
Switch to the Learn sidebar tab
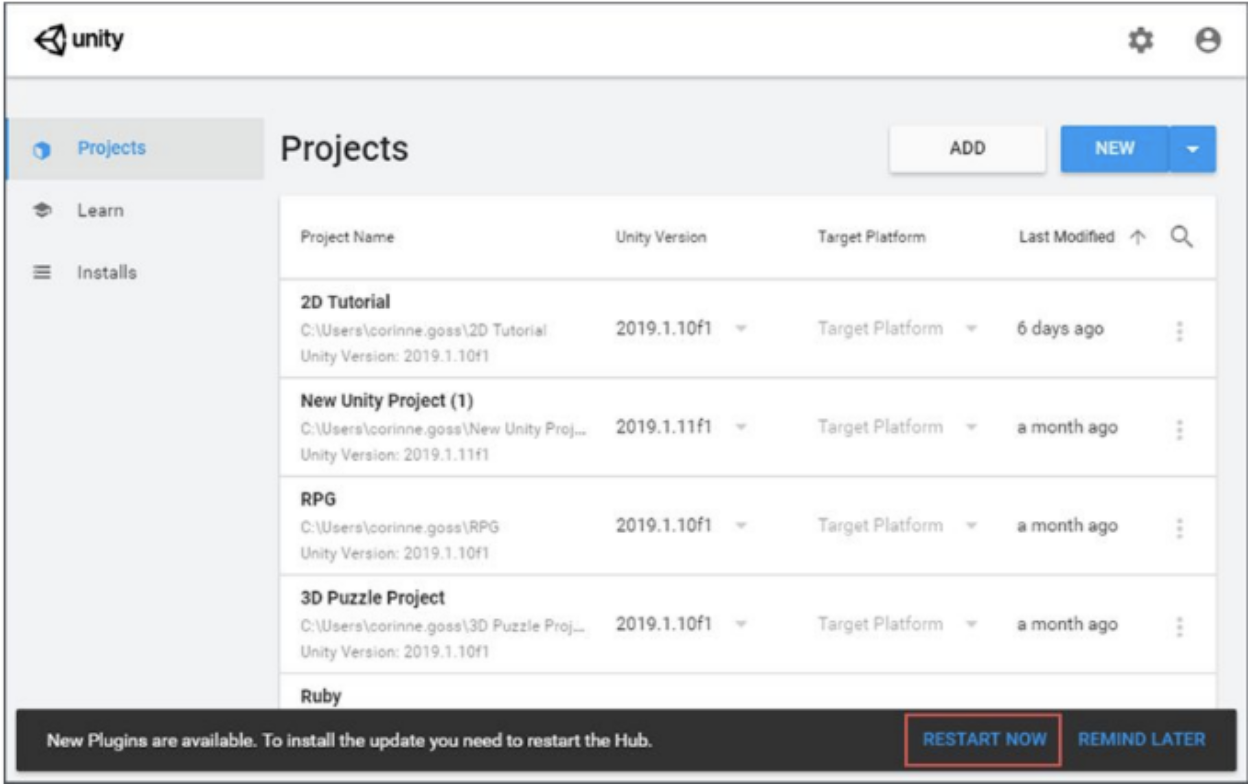coord(100,211)
